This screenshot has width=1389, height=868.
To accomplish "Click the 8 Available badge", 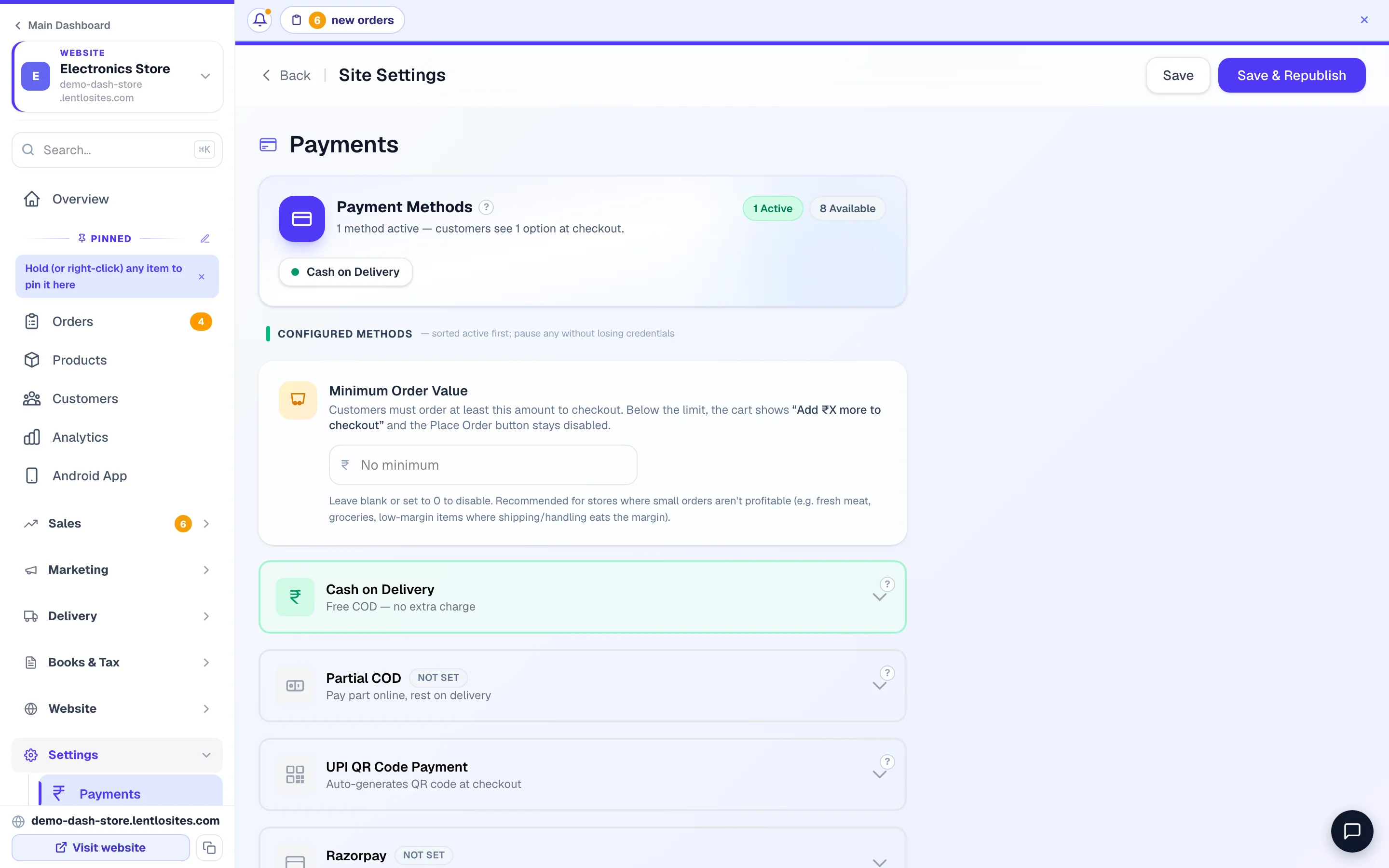I will click(x=847, y=208).
